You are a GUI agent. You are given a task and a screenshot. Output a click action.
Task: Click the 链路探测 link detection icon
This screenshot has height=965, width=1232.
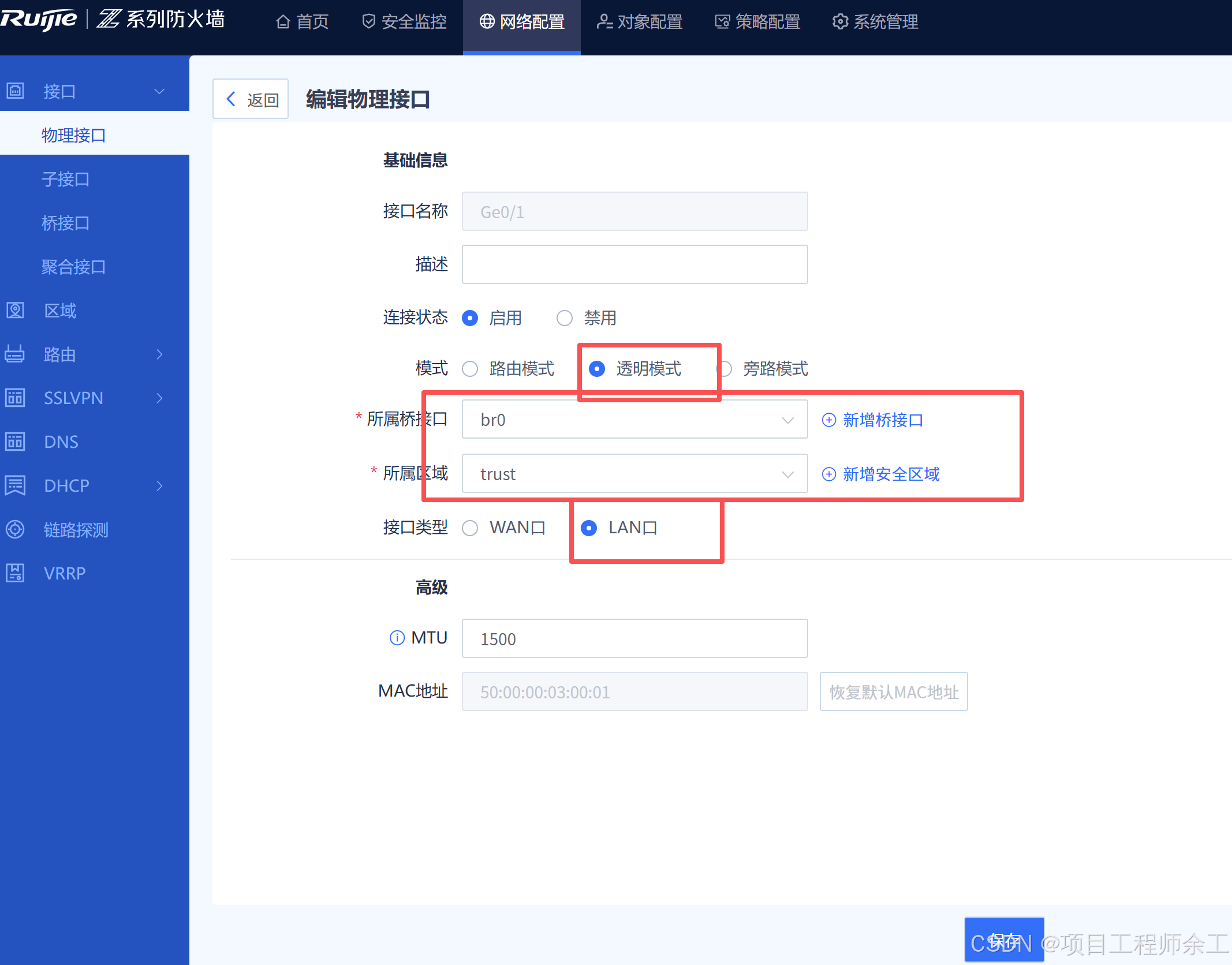coord(15,529)
